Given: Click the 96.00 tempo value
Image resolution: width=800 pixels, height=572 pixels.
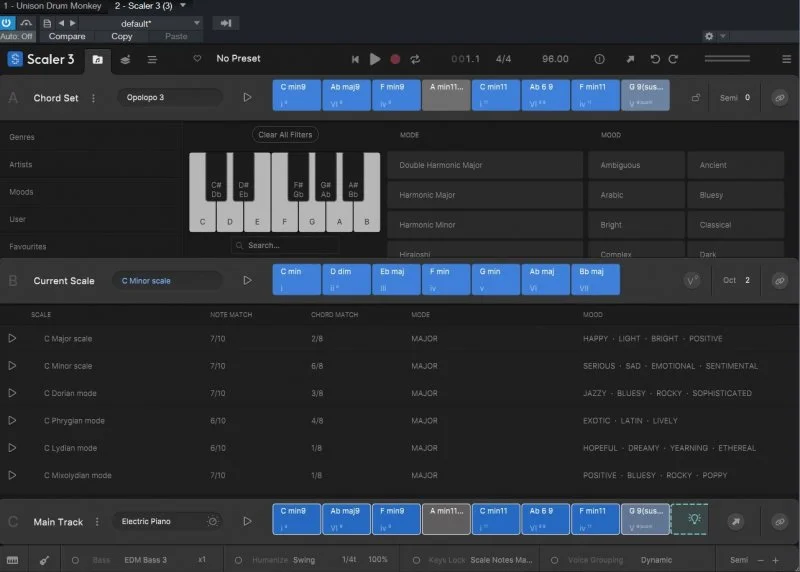Looking at the screenshot, I should 555,59.
